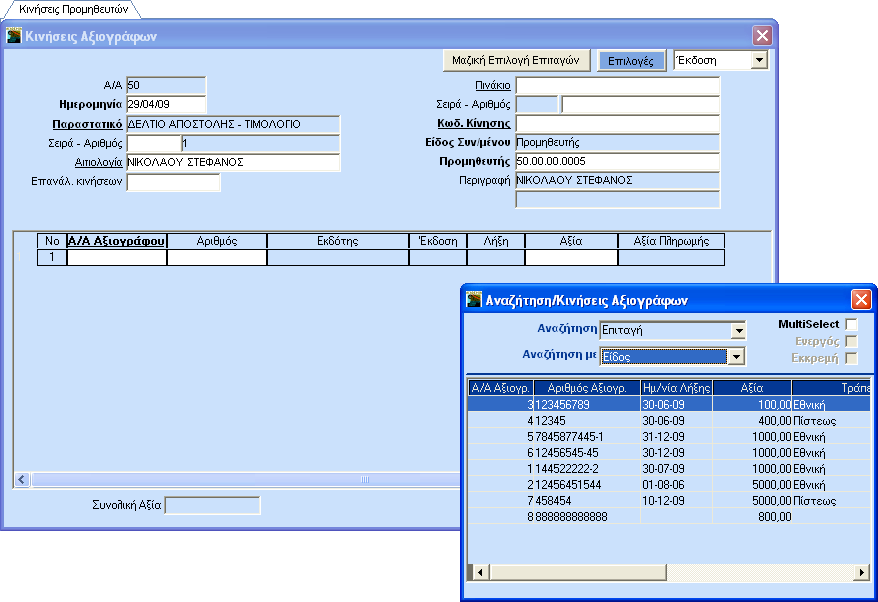The width and height of the screenshot is (878, 602).
Task: Open the Έκδοση dropdown arrow
Action: click(x=759, y=60)
